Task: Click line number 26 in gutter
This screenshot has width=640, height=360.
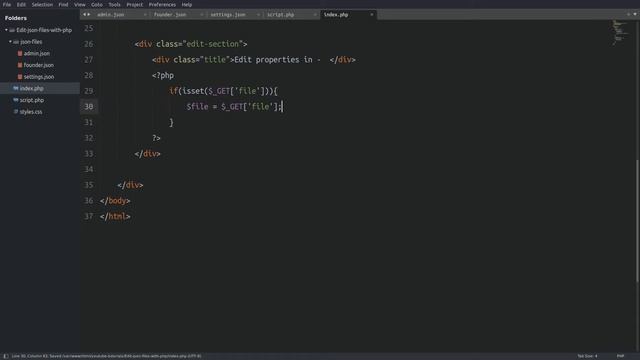Action: coord(89,44)
